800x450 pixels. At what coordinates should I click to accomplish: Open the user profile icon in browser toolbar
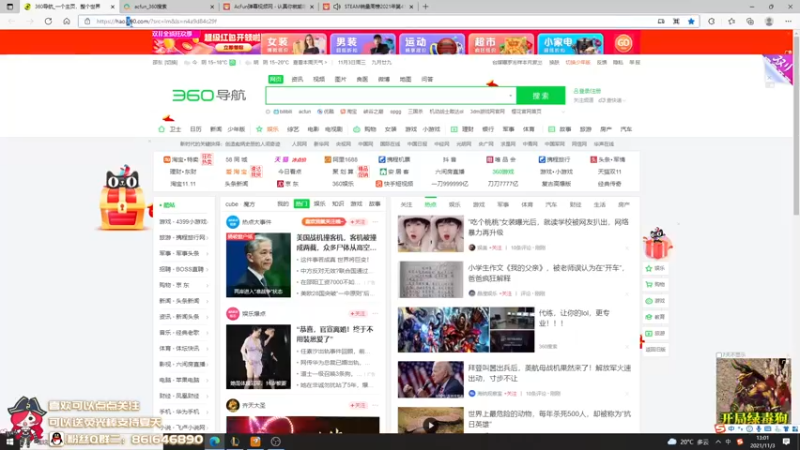tap(769, 21)
